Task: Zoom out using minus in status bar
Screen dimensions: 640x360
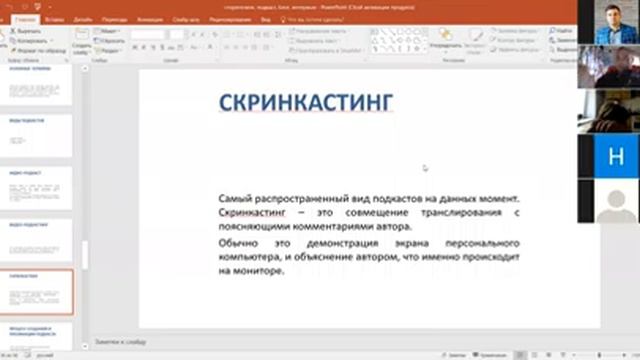Action: click(x=574, y=355)
